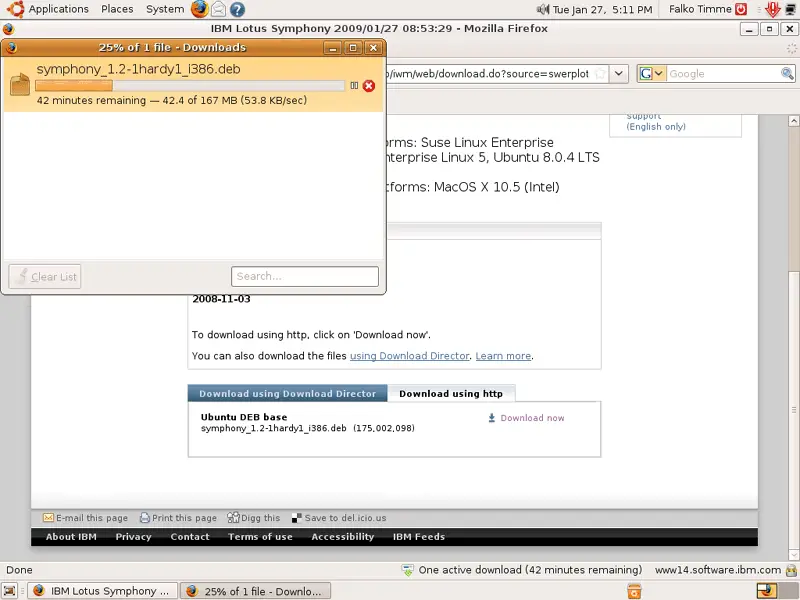Viewport: 800px width, 600px height.
Task: Open the Ubuntu logo menu icon
Action: pos(15,9)
